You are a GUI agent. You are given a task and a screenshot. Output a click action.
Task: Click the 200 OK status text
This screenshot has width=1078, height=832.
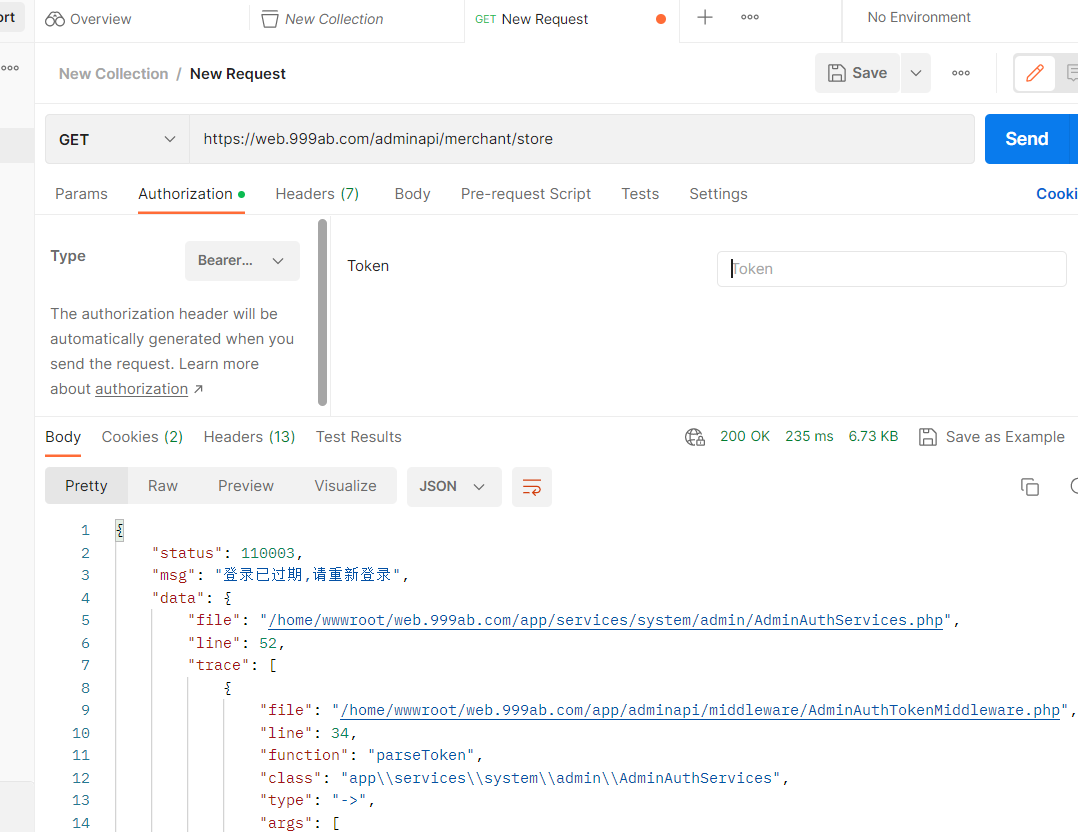pos(745,436)
